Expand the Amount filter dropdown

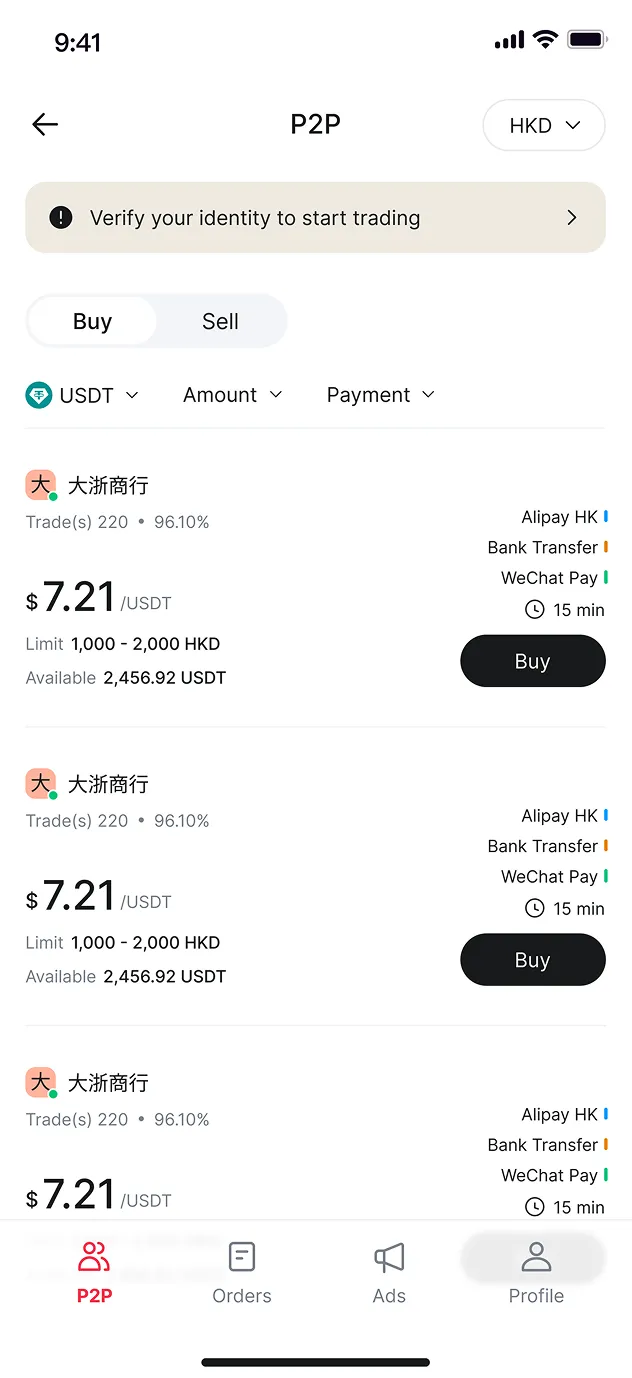[232, 395]
